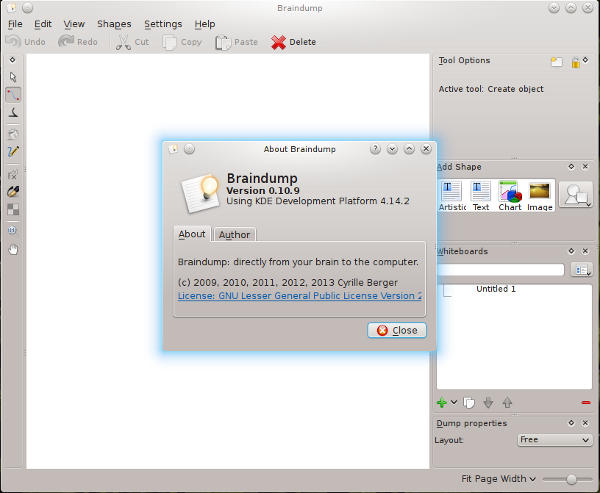Switch to the About tab

coord(192,234)
